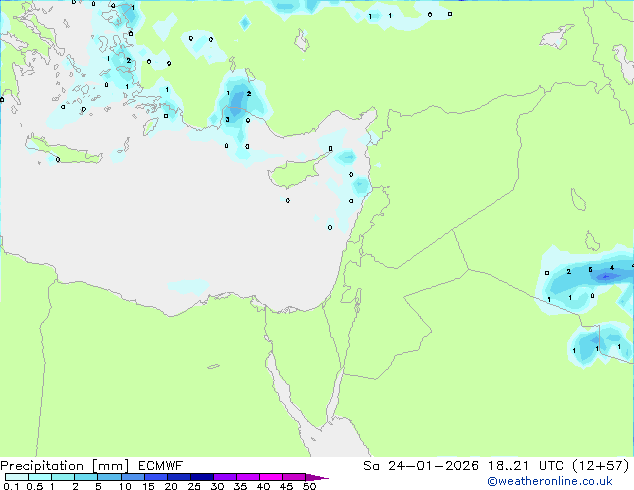Screen dimensions: 634x490
Task: Click the date "24-01-2026"
Action: coord(433,466)
